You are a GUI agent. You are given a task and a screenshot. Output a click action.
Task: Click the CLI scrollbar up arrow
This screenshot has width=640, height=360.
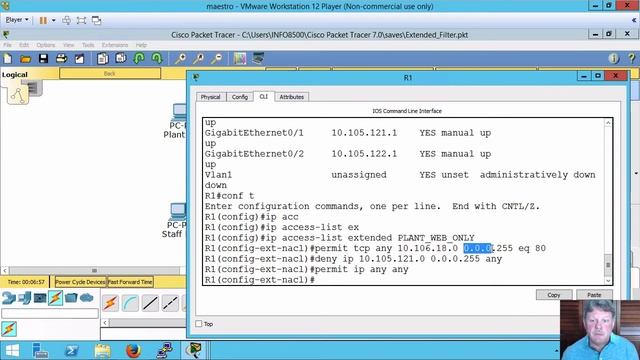tap(608, 123)
